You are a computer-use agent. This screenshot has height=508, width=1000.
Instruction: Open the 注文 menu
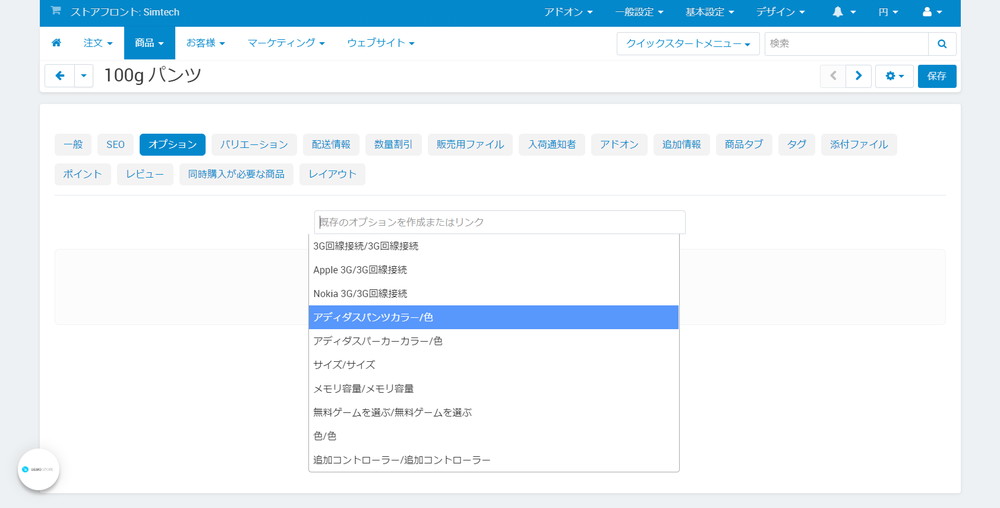click(x=98, y=43)
